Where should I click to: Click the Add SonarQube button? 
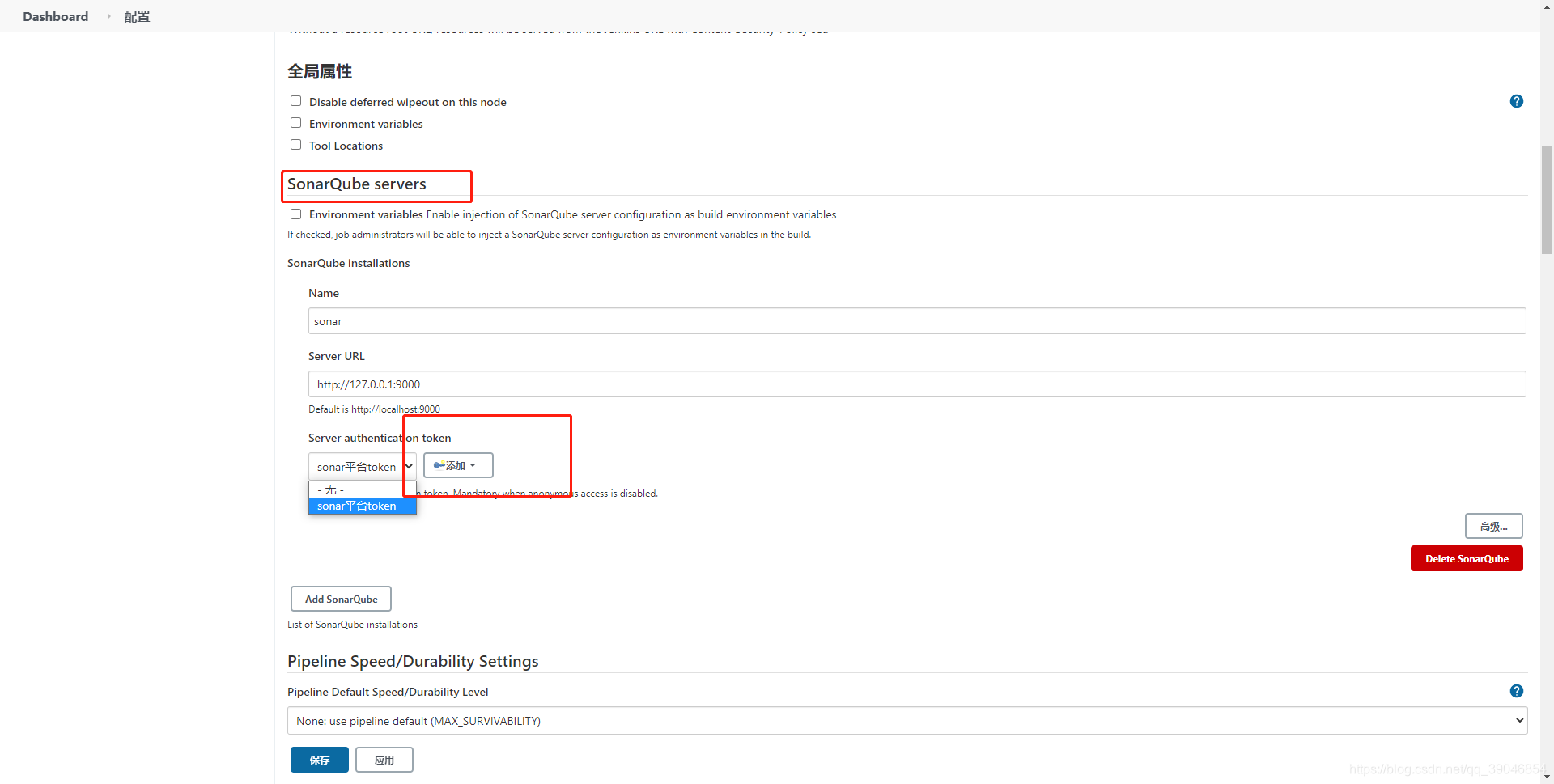(341, 599)
